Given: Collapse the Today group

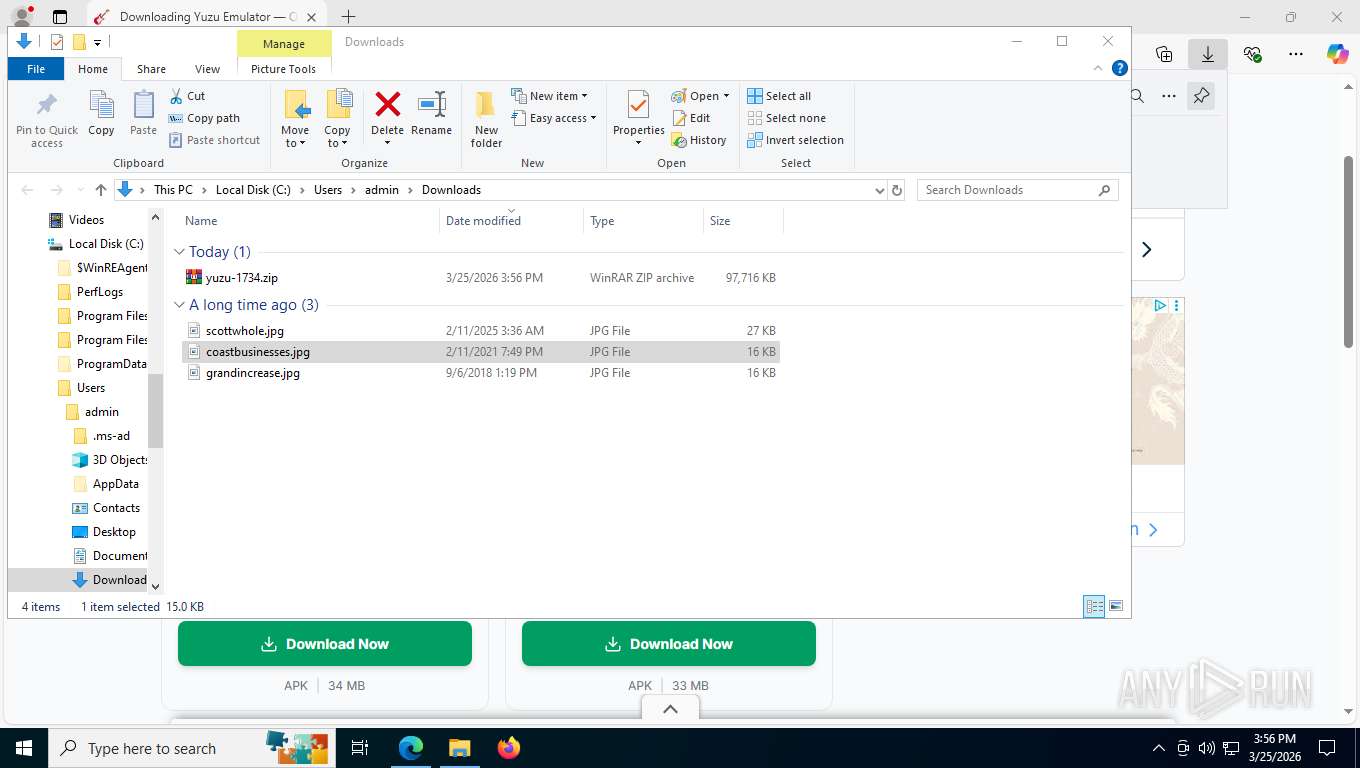Looking at the screenshot, I should coord(180,252).
